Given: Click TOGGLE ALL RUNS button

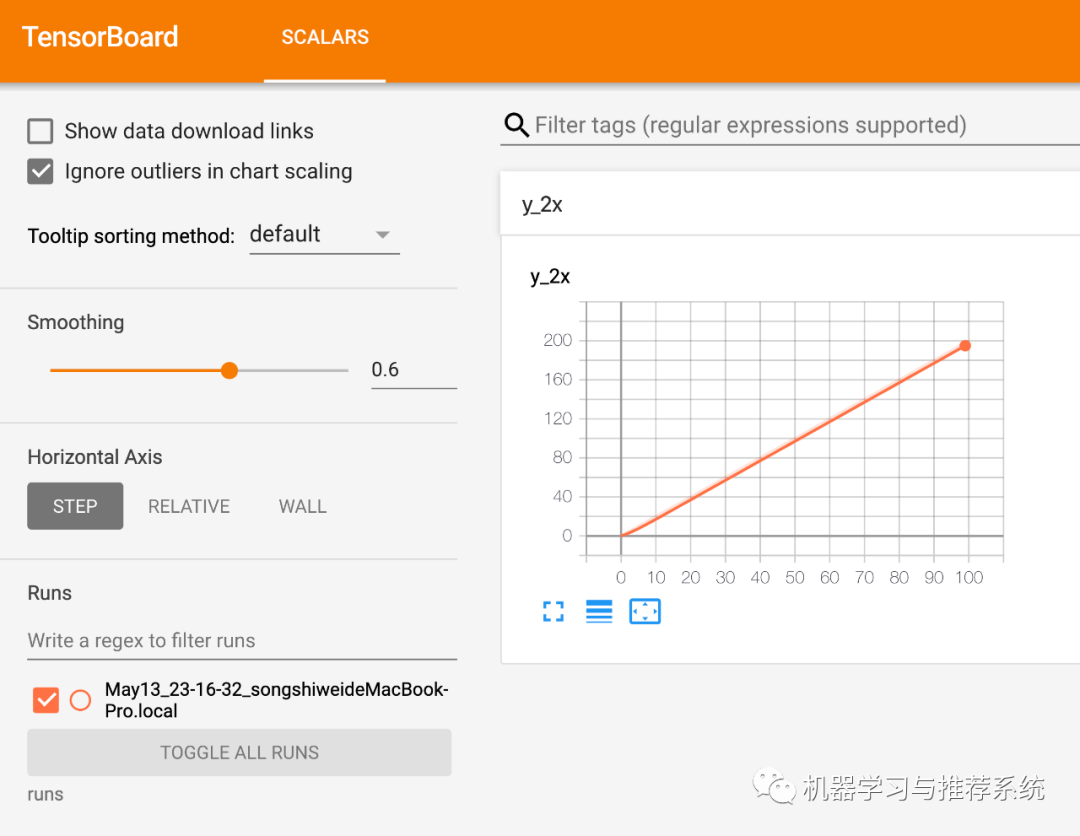Looking at the screenshot, I should tap(239, 753).
